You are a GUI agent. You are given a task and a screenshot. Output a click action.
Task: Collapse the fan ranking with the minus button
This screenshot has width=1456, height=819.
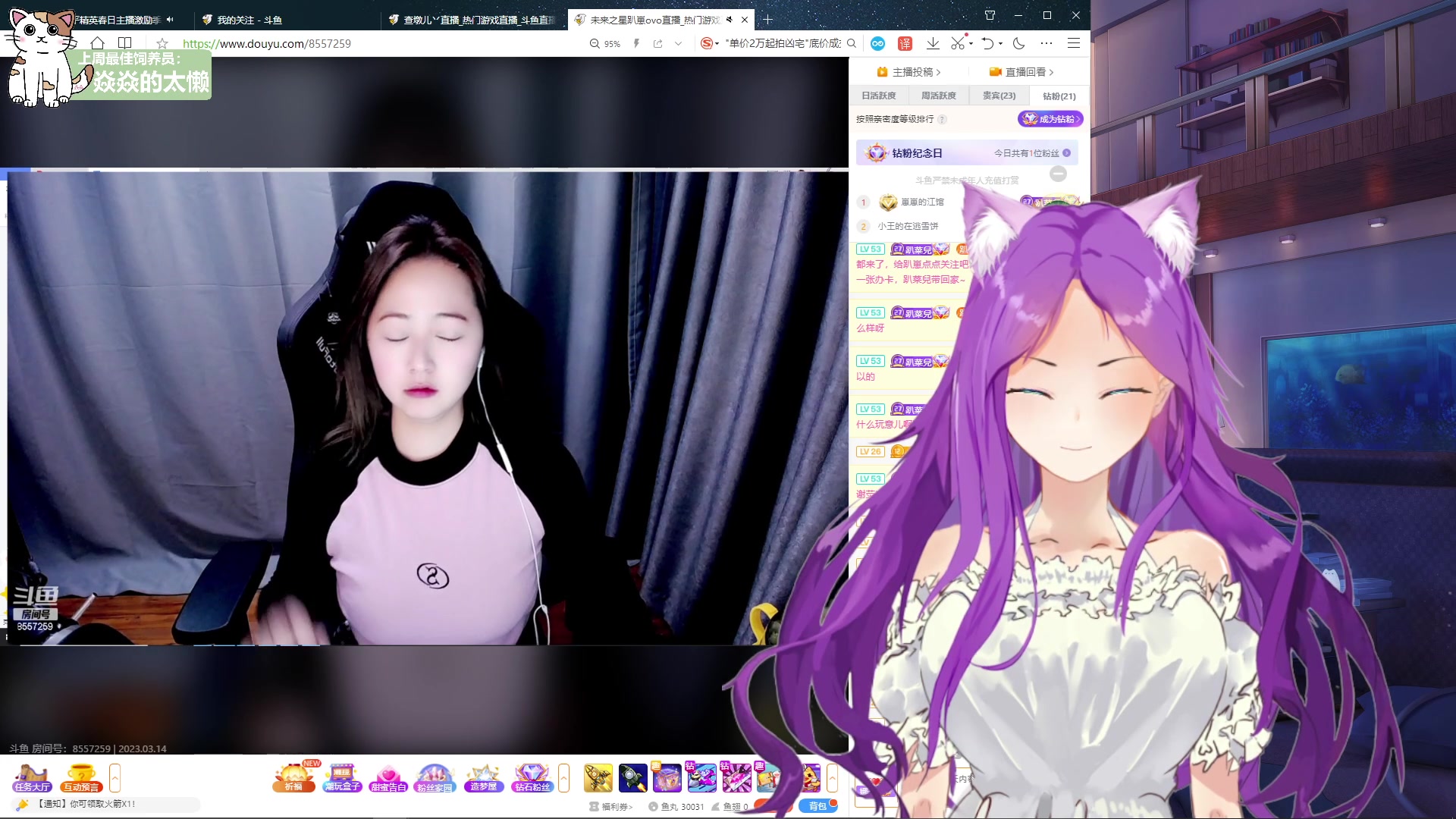point(1058,174)
